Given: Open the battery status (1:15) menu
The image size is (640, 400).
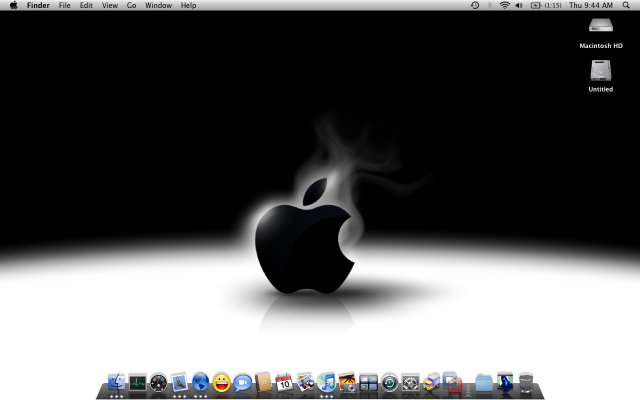Looking at the screenshot, I should [x=546, y=5].
